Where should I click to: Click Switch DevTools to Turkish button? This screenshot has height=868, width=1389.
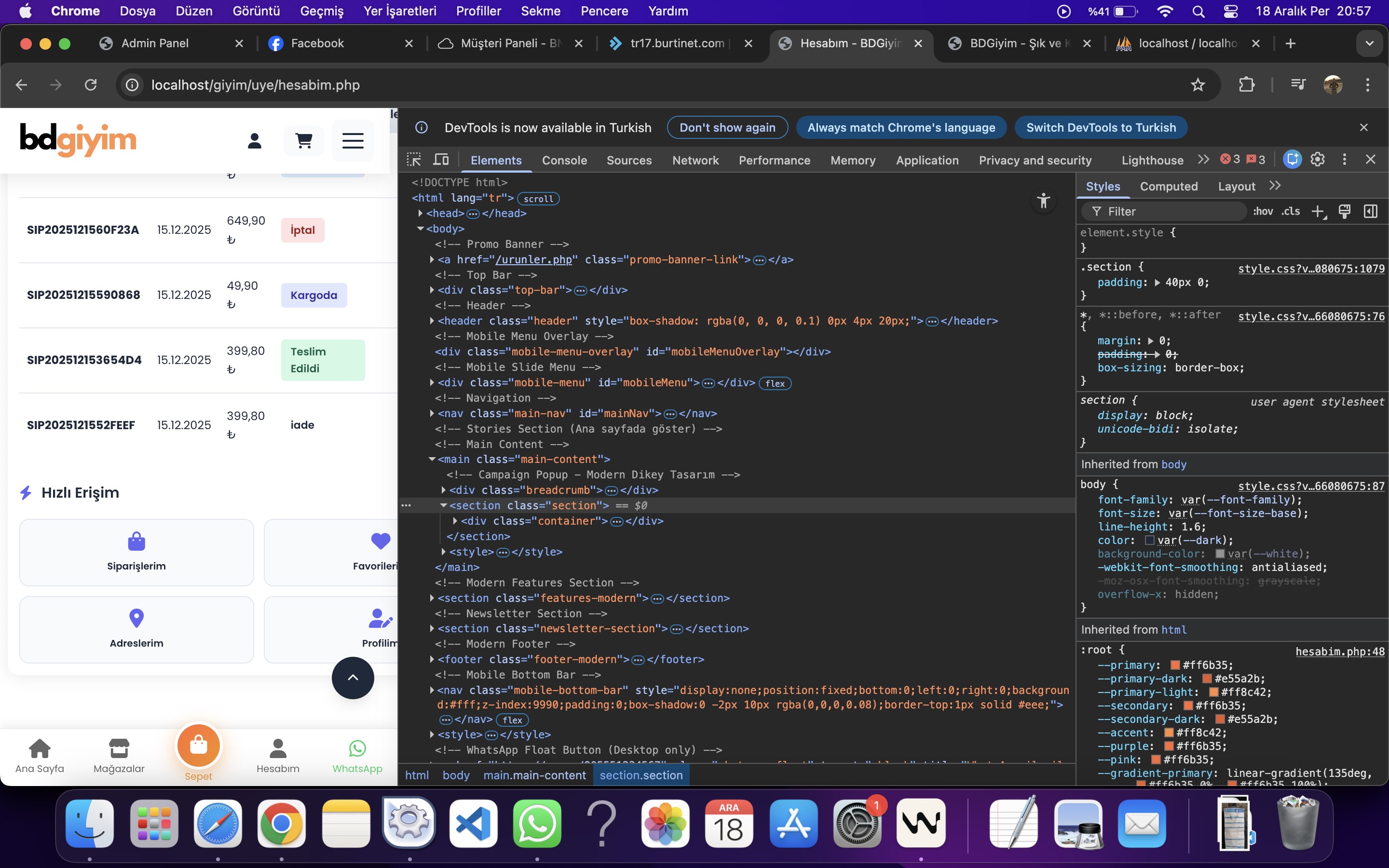(x=1101, y=127)
